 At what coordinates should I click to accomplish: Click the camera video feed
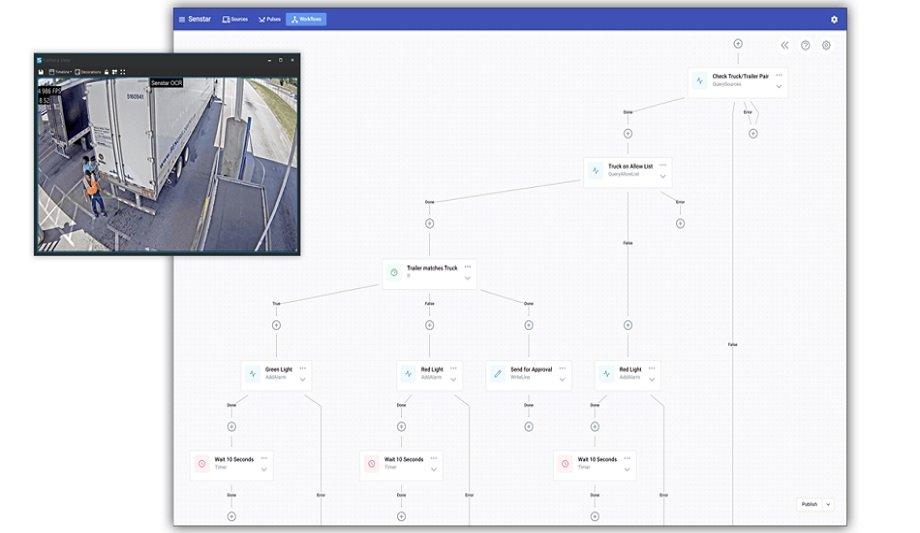click(x=167, y=164)
